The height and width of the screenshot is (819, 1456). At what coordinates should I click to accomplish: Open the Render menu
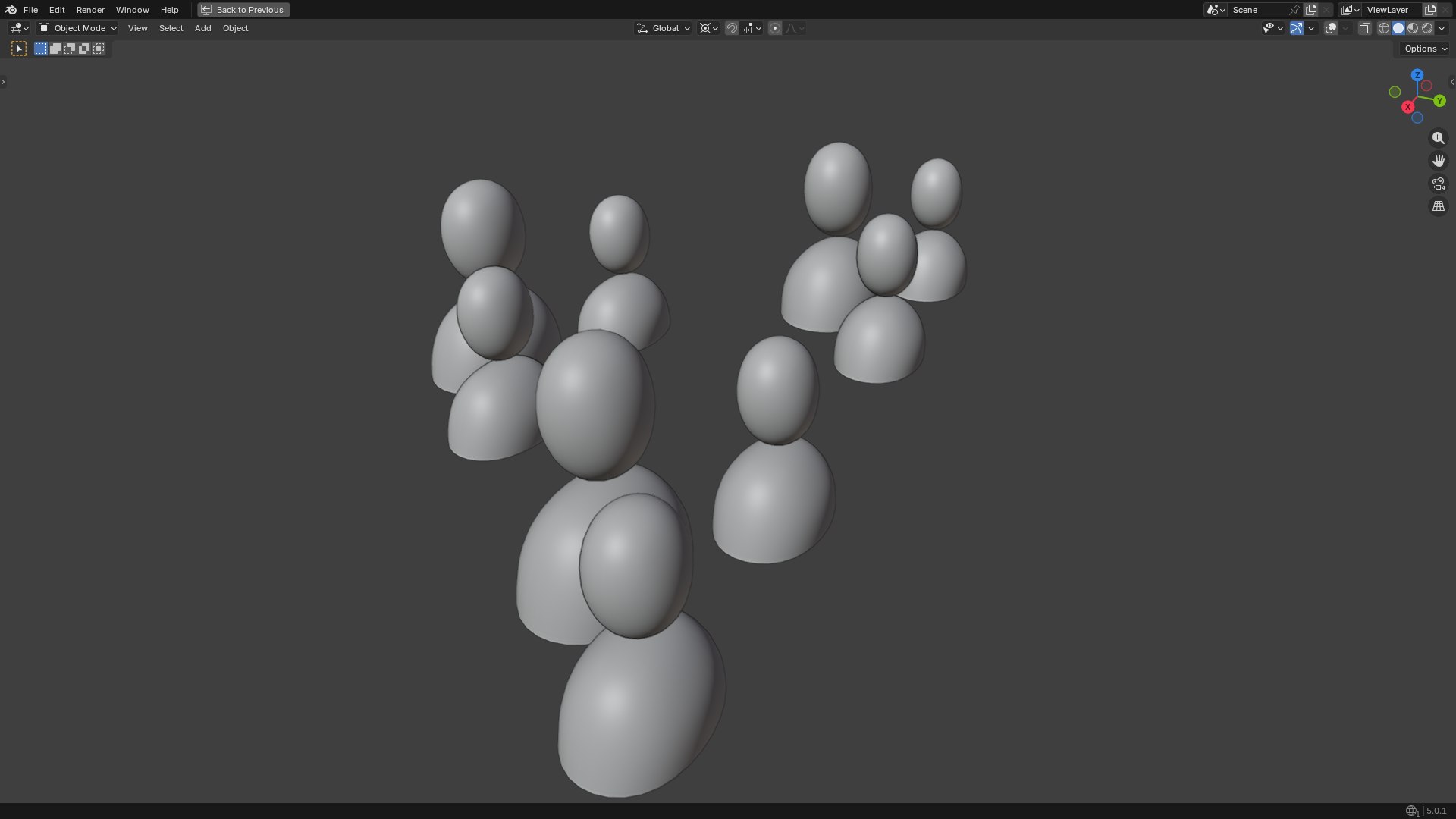pos(90,10)
